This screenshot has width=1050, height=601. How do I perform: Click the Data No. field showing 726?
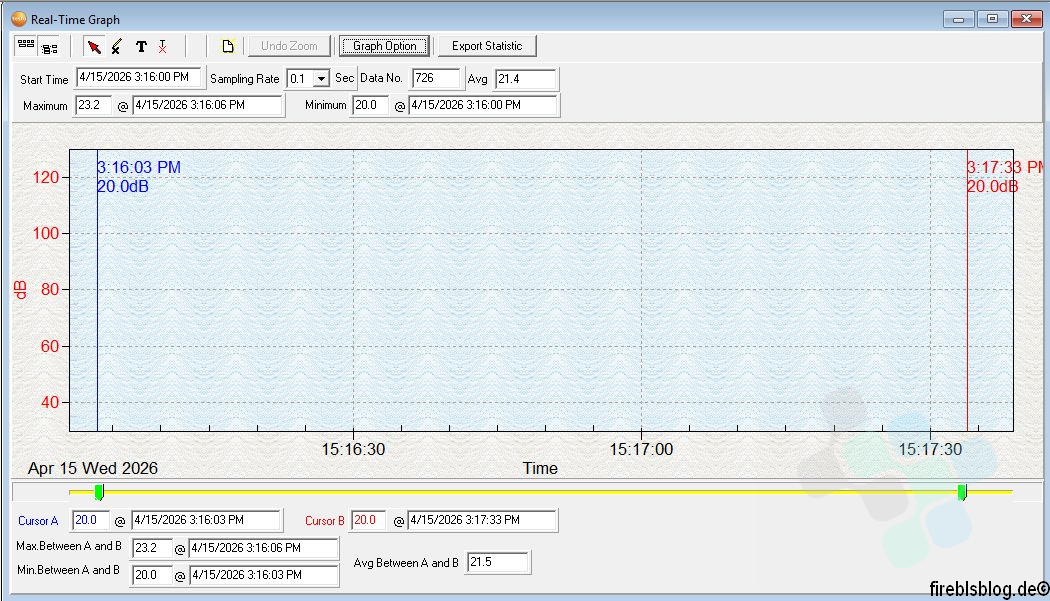pos(436,78)
